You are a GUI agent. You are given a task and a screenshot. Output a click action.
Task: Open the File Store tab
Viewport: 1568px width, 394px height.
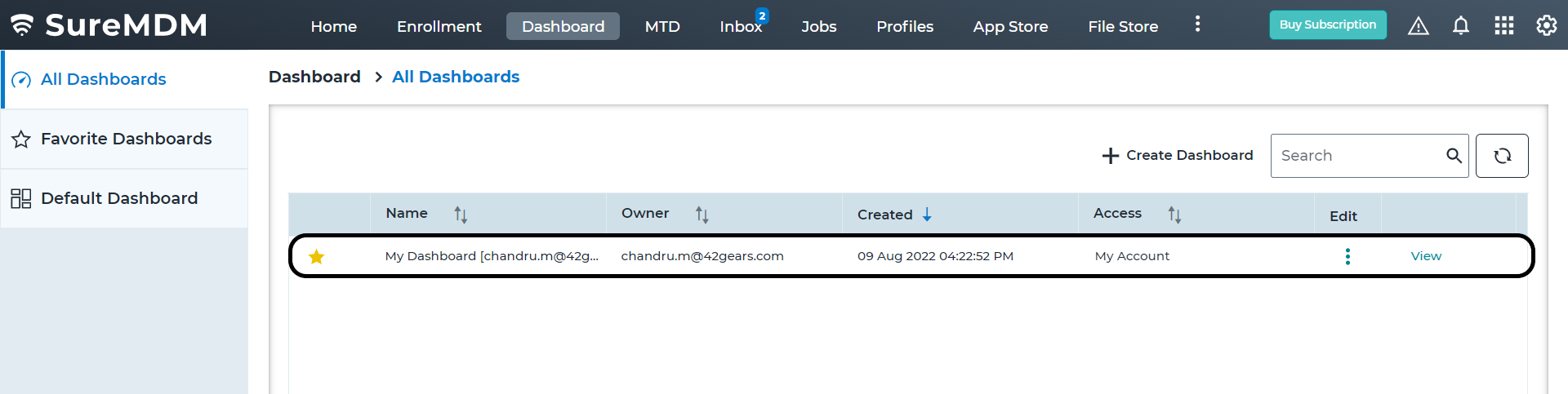(1123, 26)
